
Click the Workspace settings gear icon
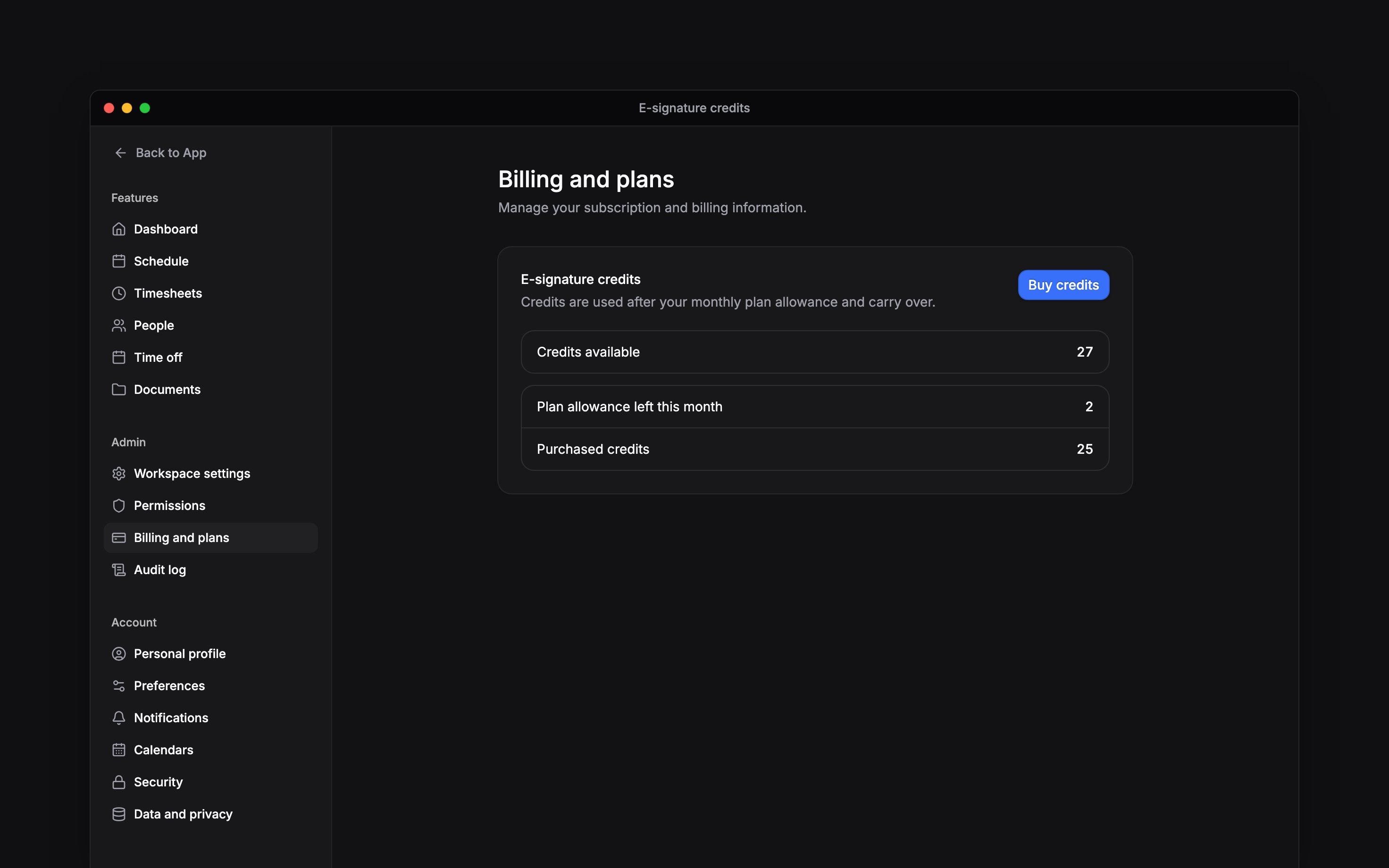coord(119,474)
